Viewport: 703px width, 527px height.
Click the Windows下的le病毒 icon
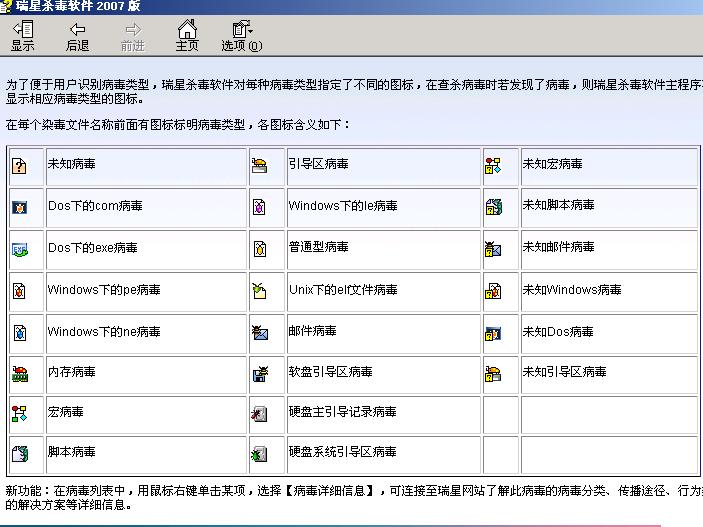259,207
